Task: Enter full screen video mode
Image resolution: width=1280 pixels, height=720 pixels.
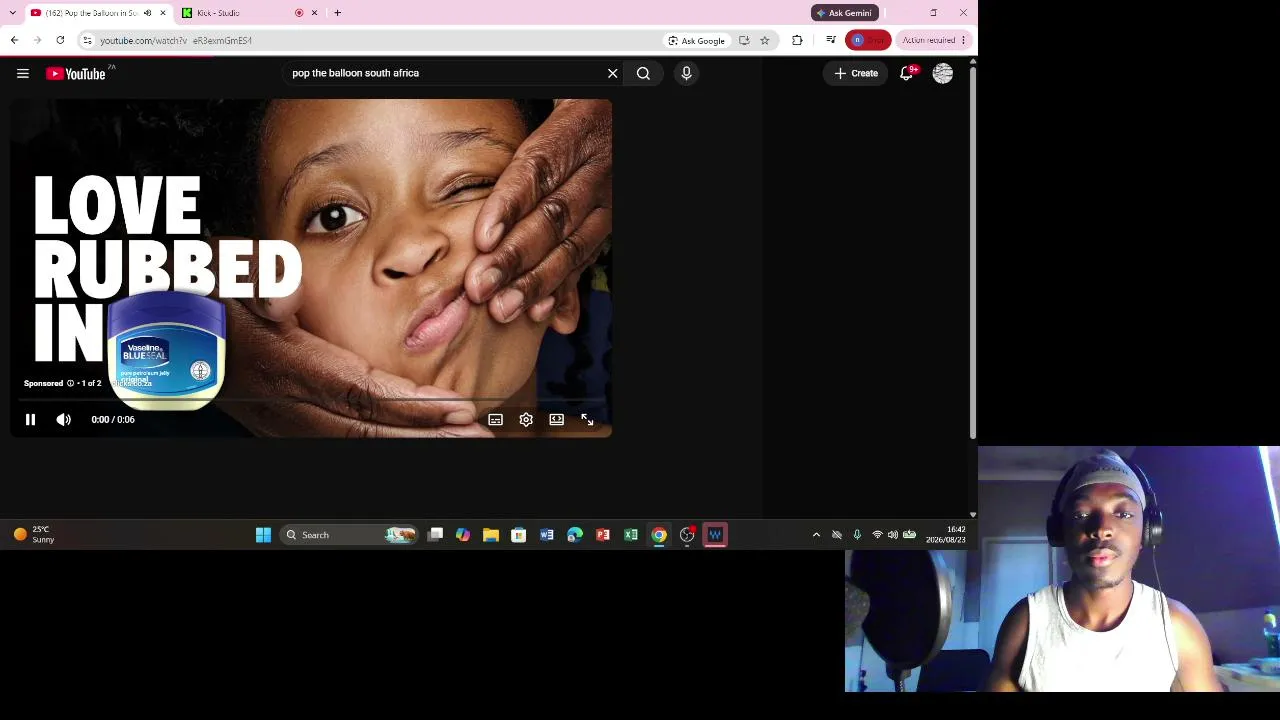Action: [x=587, y=420]
